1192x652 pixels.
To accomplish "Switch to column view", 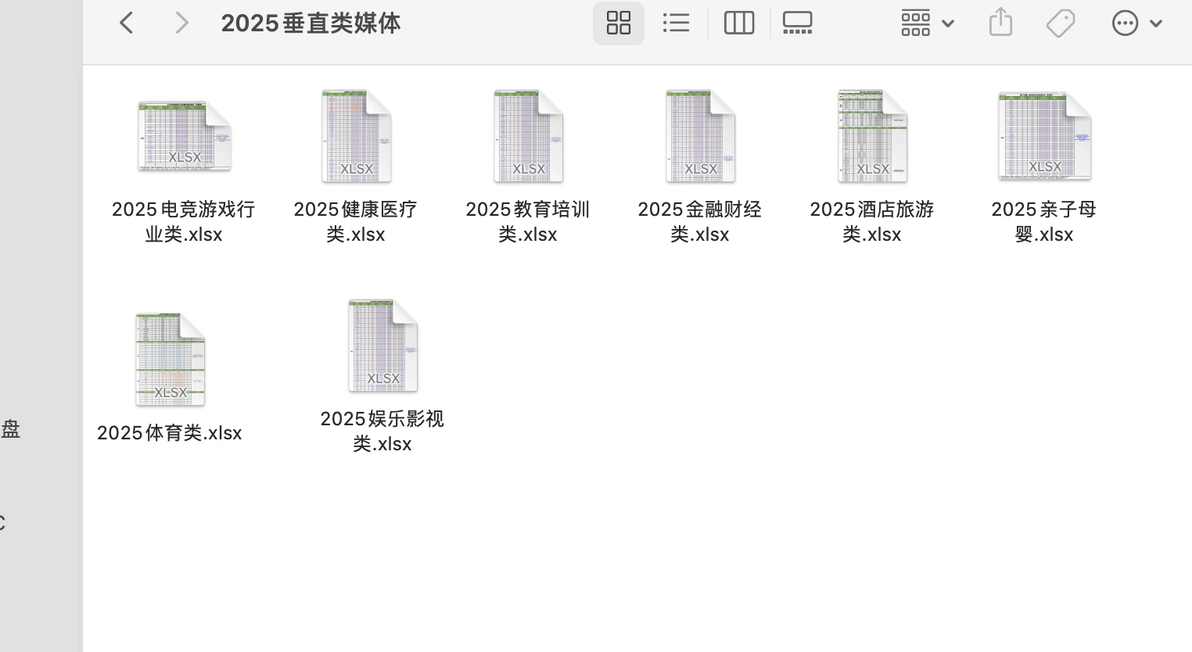I will coord(739,23).
